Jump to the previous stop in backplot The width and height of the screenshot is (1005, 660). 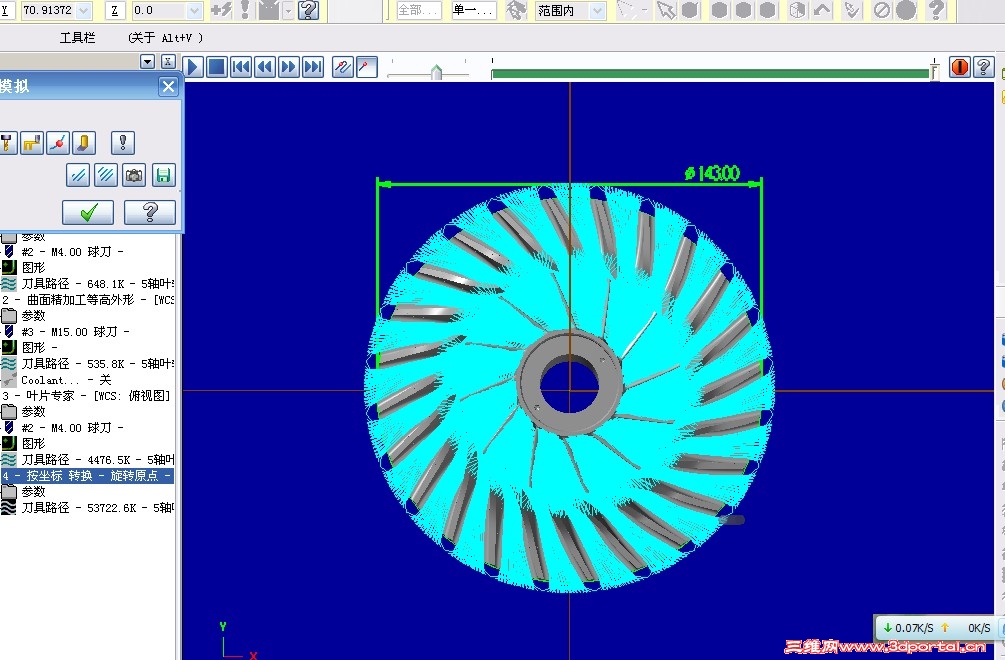[x=241, y=67]
